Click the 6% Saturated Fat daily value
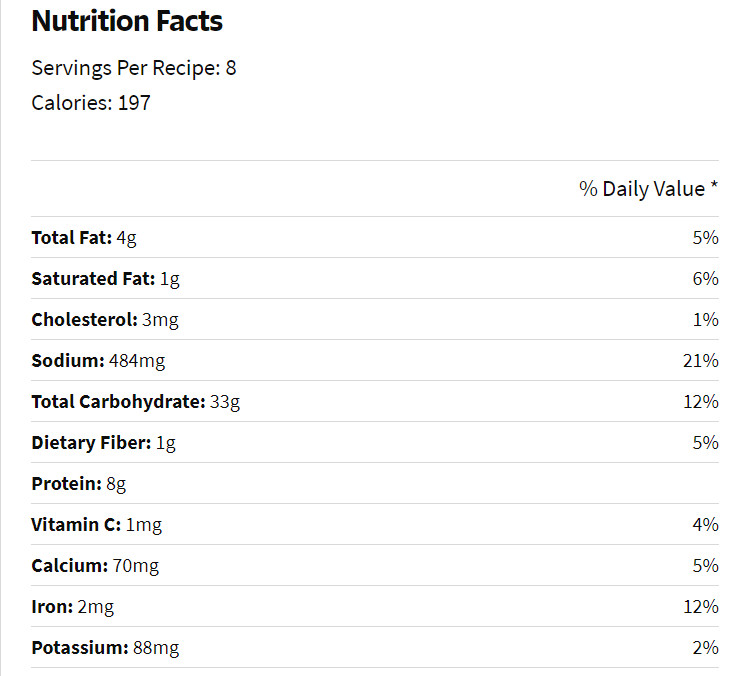The width and height of the screenshot is (745, 676). (705, 278)
